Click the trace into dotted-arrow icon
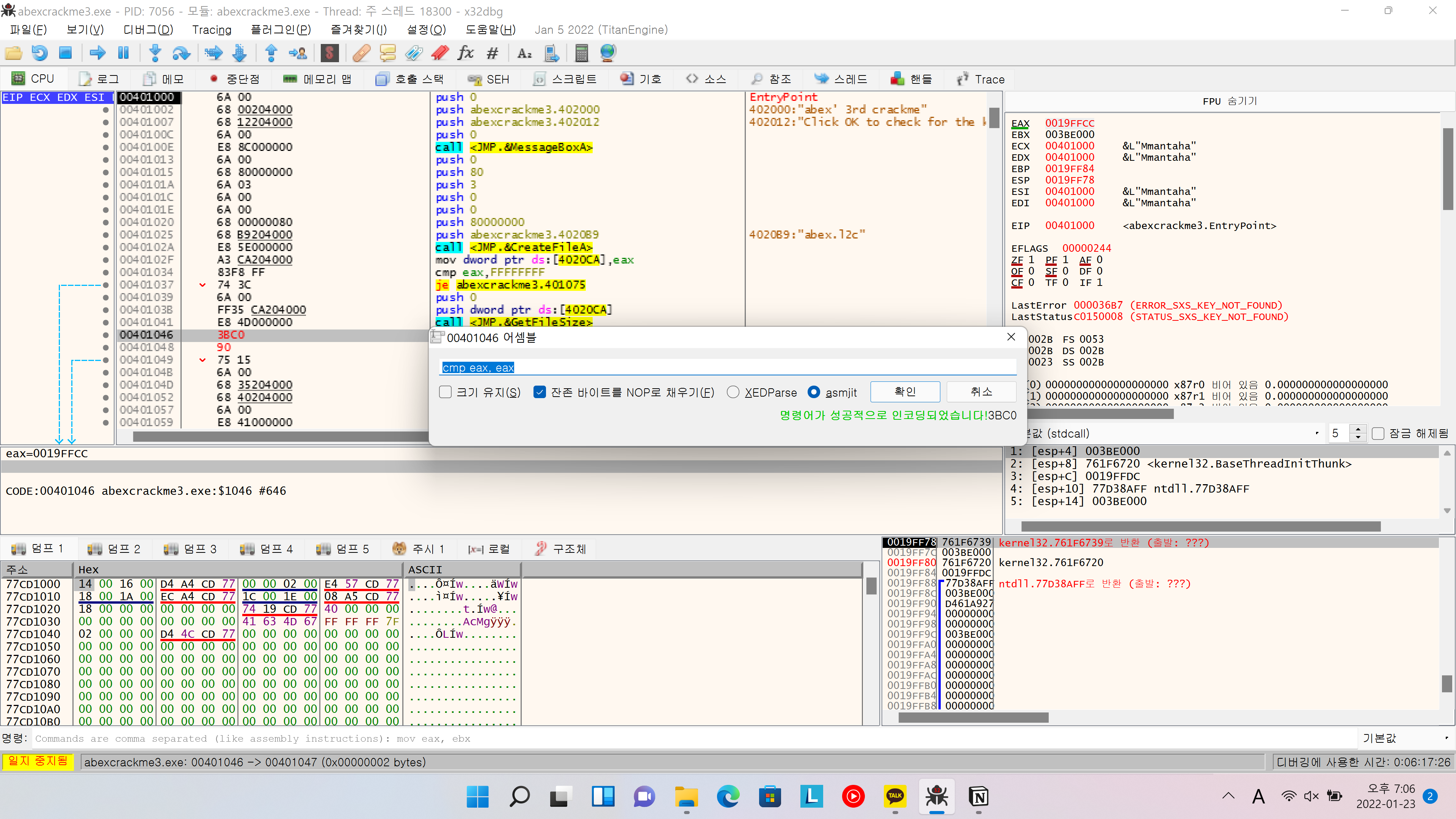 [213, 53]
